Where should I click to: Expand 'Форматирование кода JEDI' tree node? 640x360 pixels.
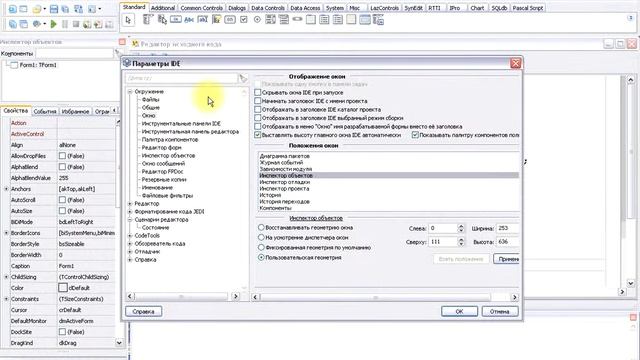(130, 212)
